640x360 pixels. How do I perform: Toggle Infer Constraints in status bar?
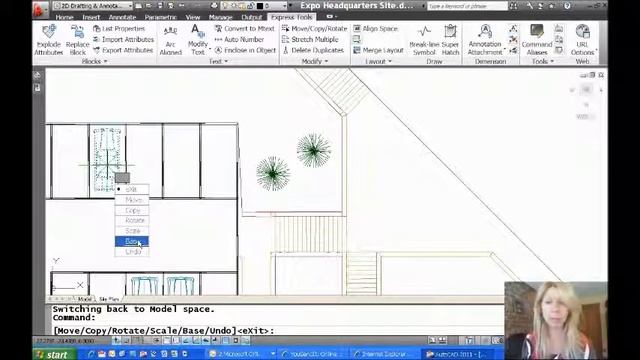(x=117, y=340)
